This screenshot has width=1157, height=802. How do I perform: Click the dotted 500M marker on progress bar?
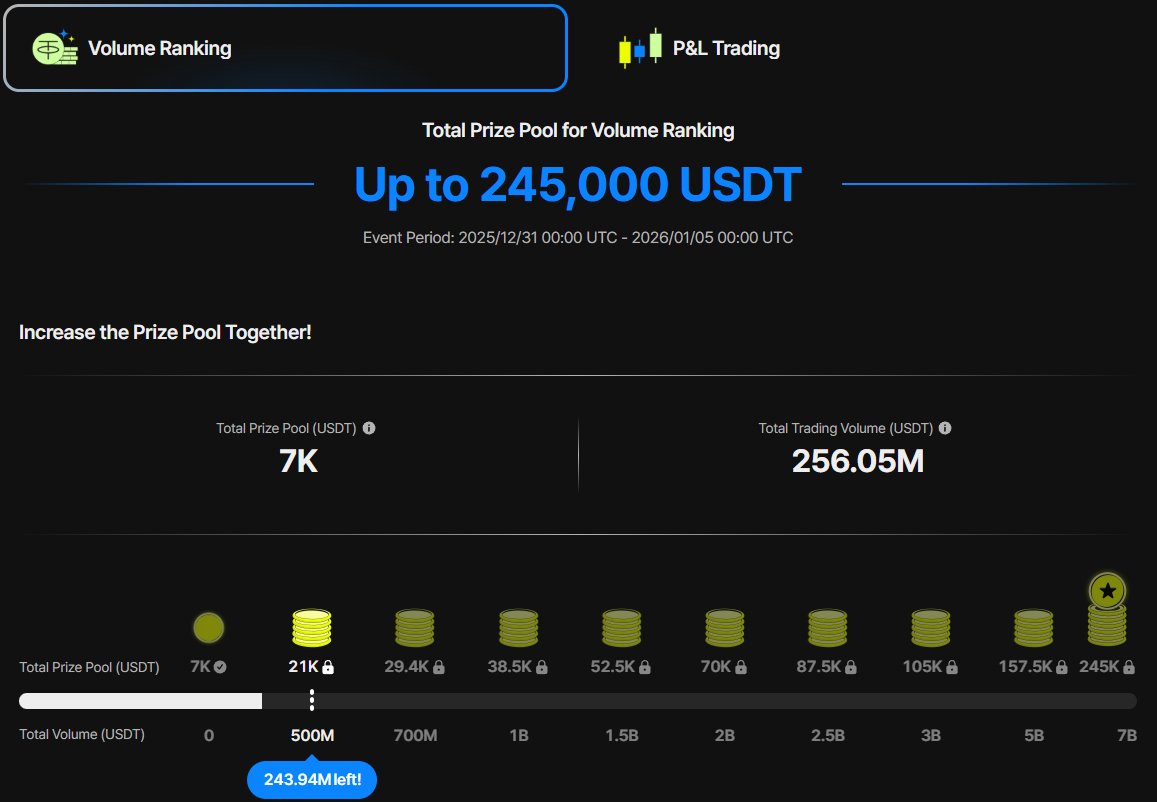point(312,700)
